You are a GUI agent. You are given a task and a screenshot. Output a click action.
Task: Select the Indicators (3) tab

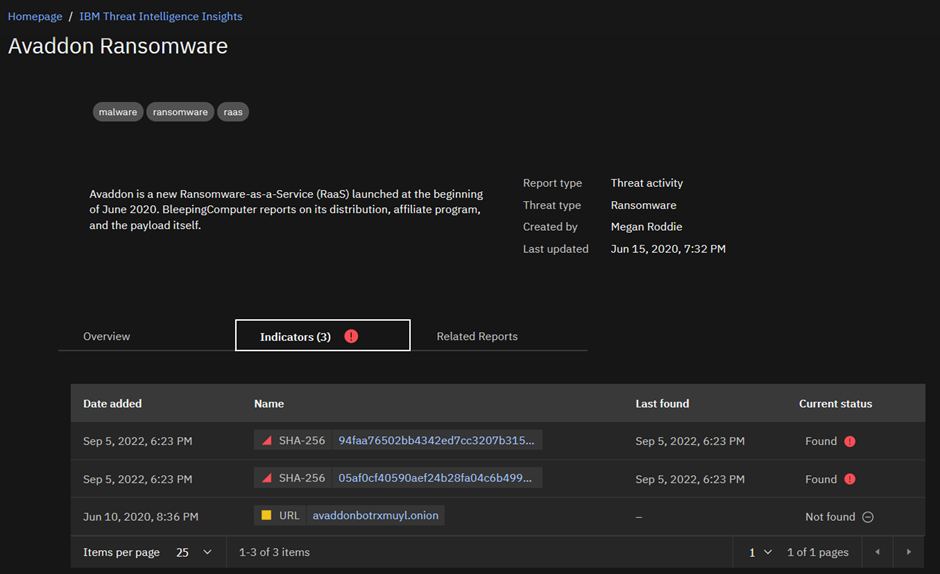point(323,336)
